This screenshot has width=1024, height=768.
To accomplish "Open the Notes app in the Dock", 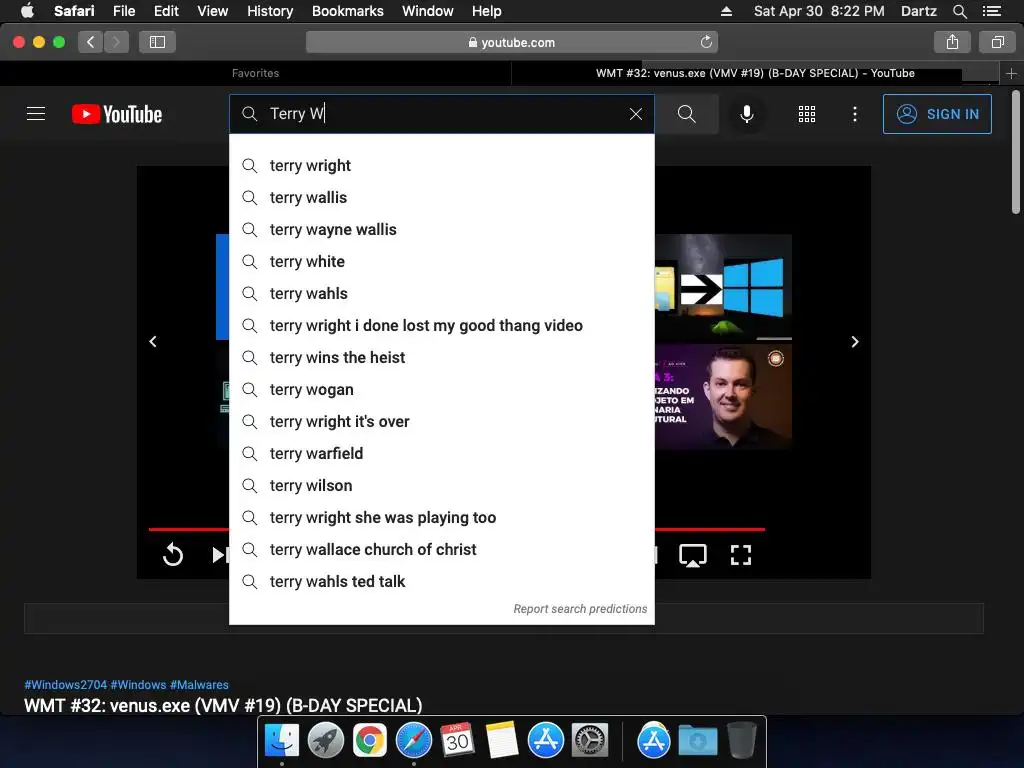I will pyautogui.click(x=502, y=741).
